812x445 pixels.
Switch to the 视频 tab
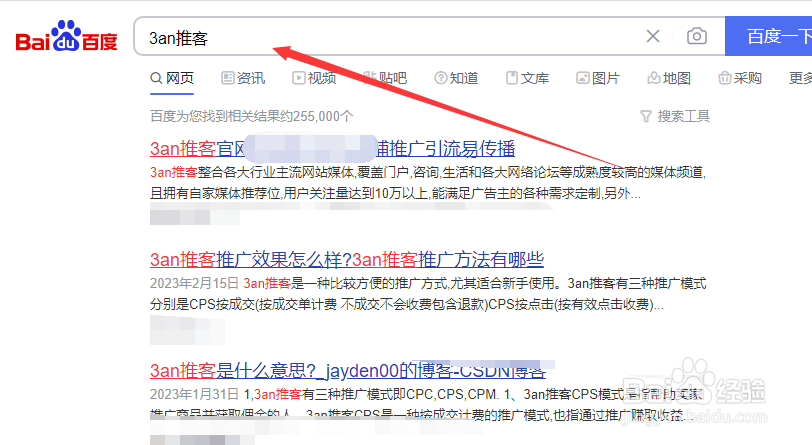pos(314,78)
